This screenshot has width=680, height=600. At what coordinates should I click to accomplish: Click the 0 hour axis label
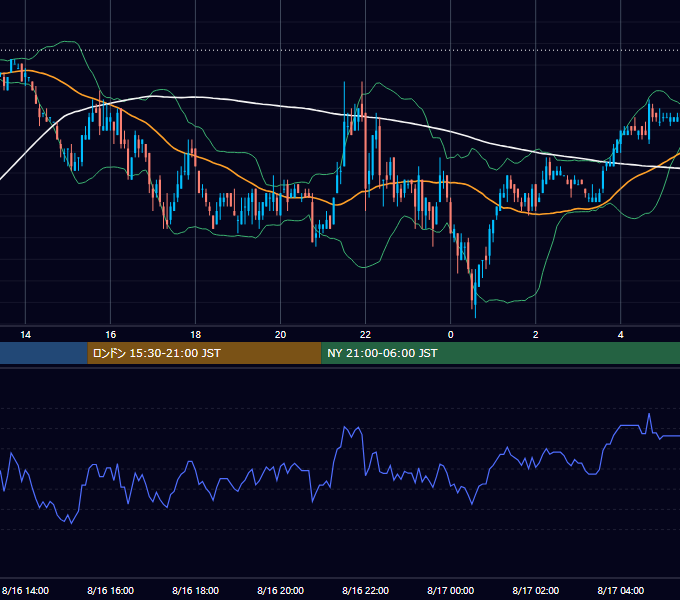[451, 335]
